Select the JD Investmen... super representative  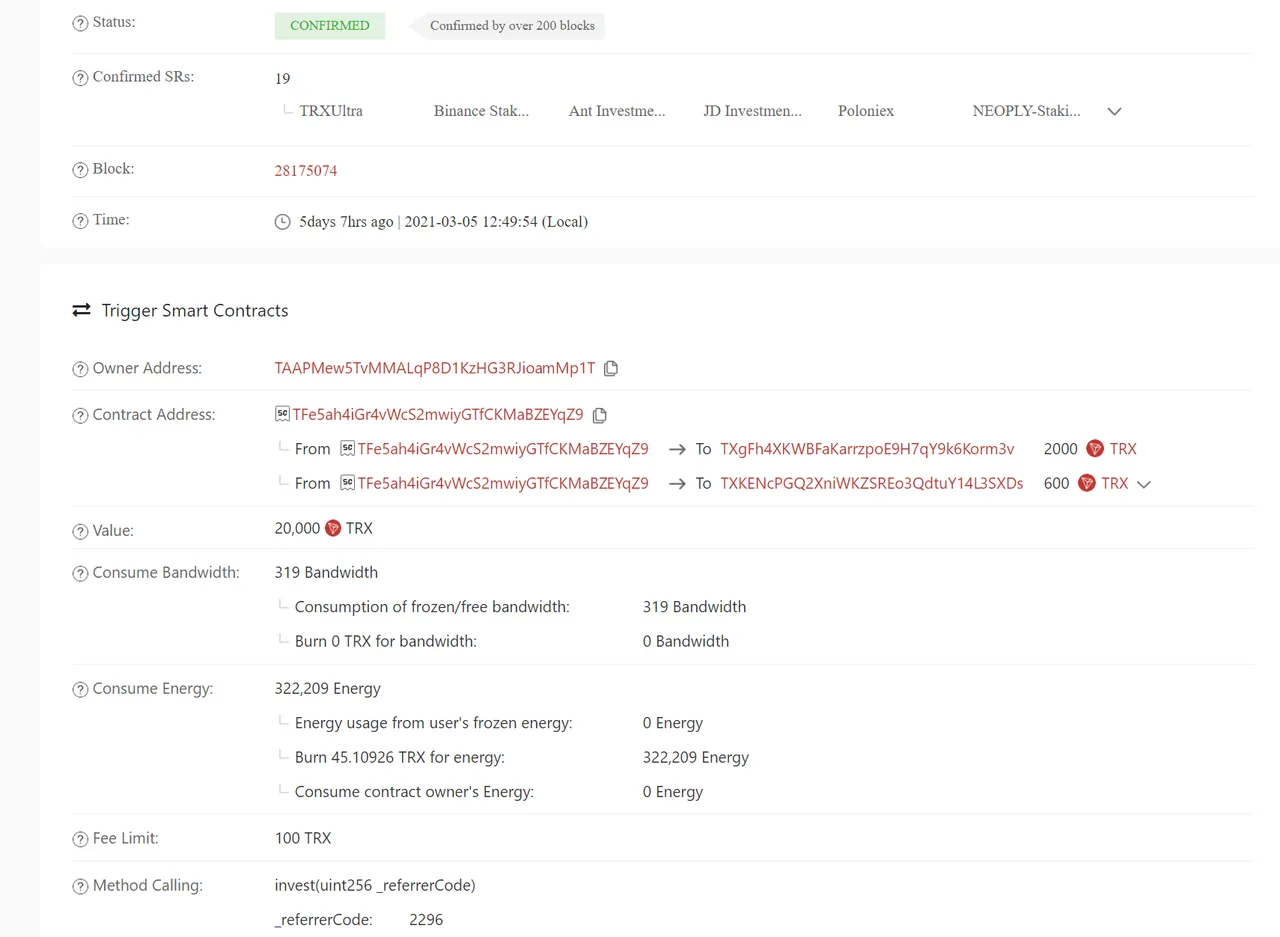click(752, 111)
